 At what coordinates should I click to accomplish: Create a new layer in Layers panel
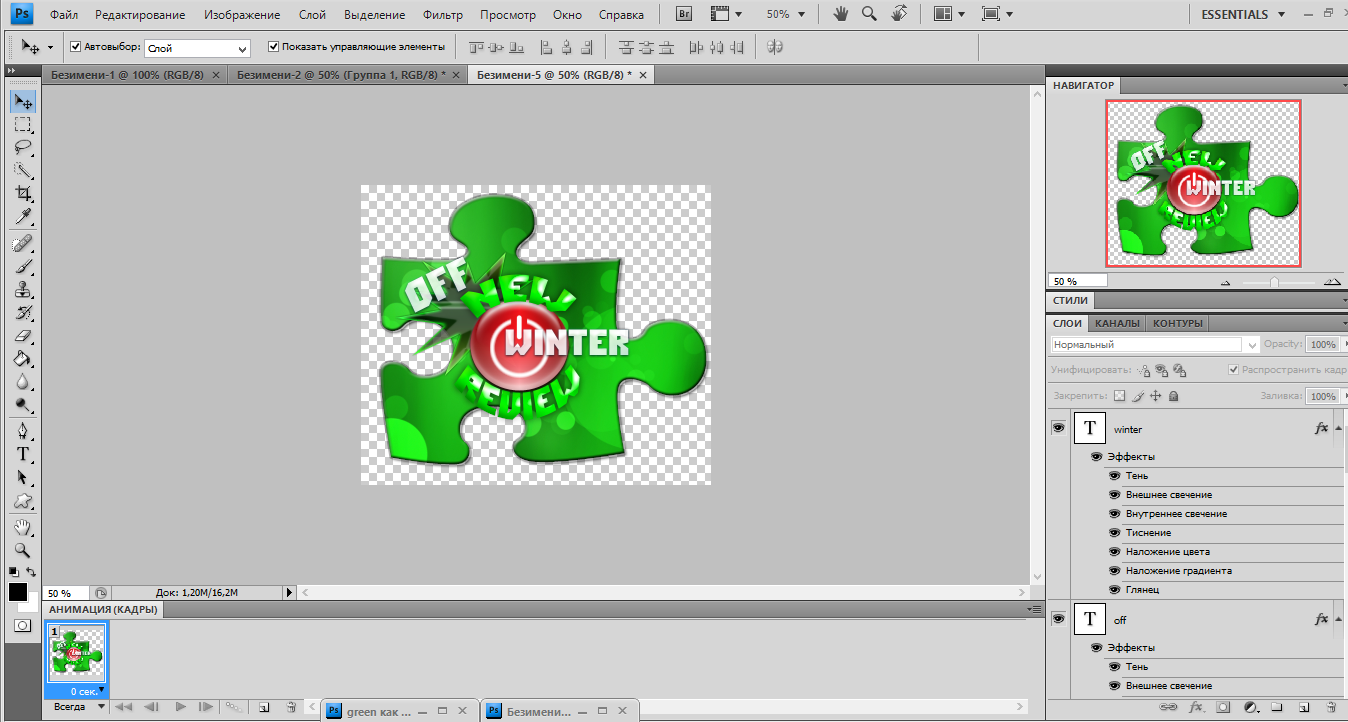1303,707
